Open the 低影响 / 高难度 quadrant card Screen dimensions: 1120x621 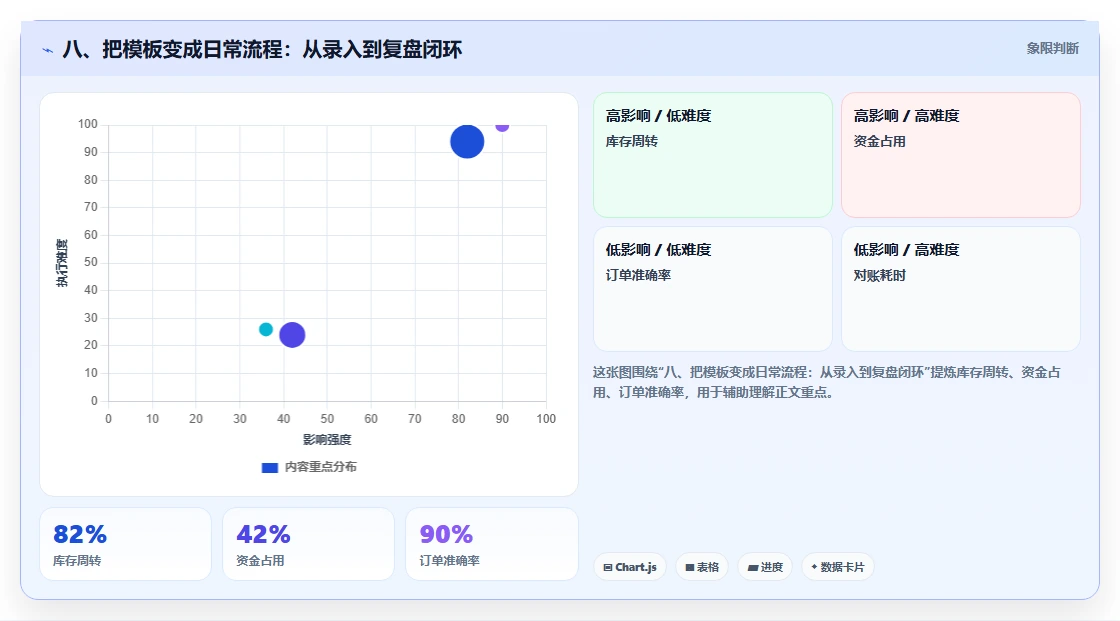click(961, 289)
